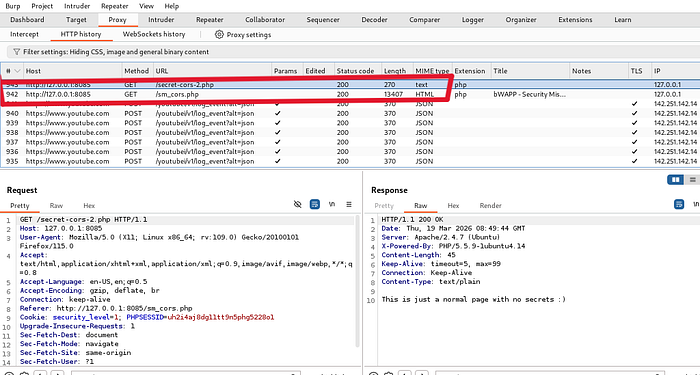700x375 pixels.
Task: Show non-printable characters in request
Action: (332, 204)
